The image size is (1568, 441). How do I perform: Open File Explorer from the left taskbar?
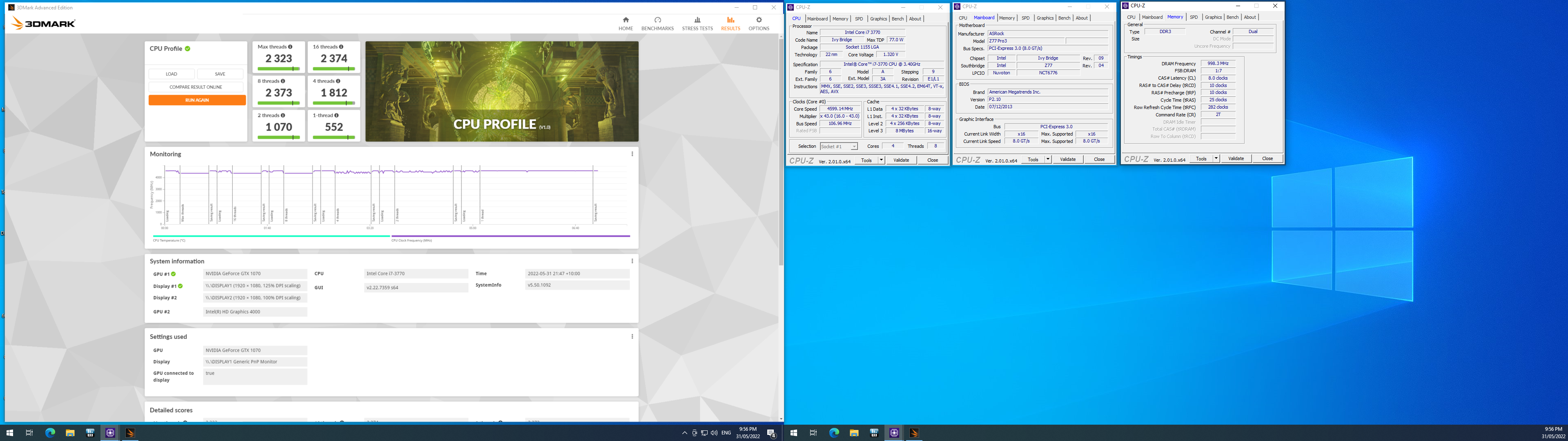tap(70, 433)
